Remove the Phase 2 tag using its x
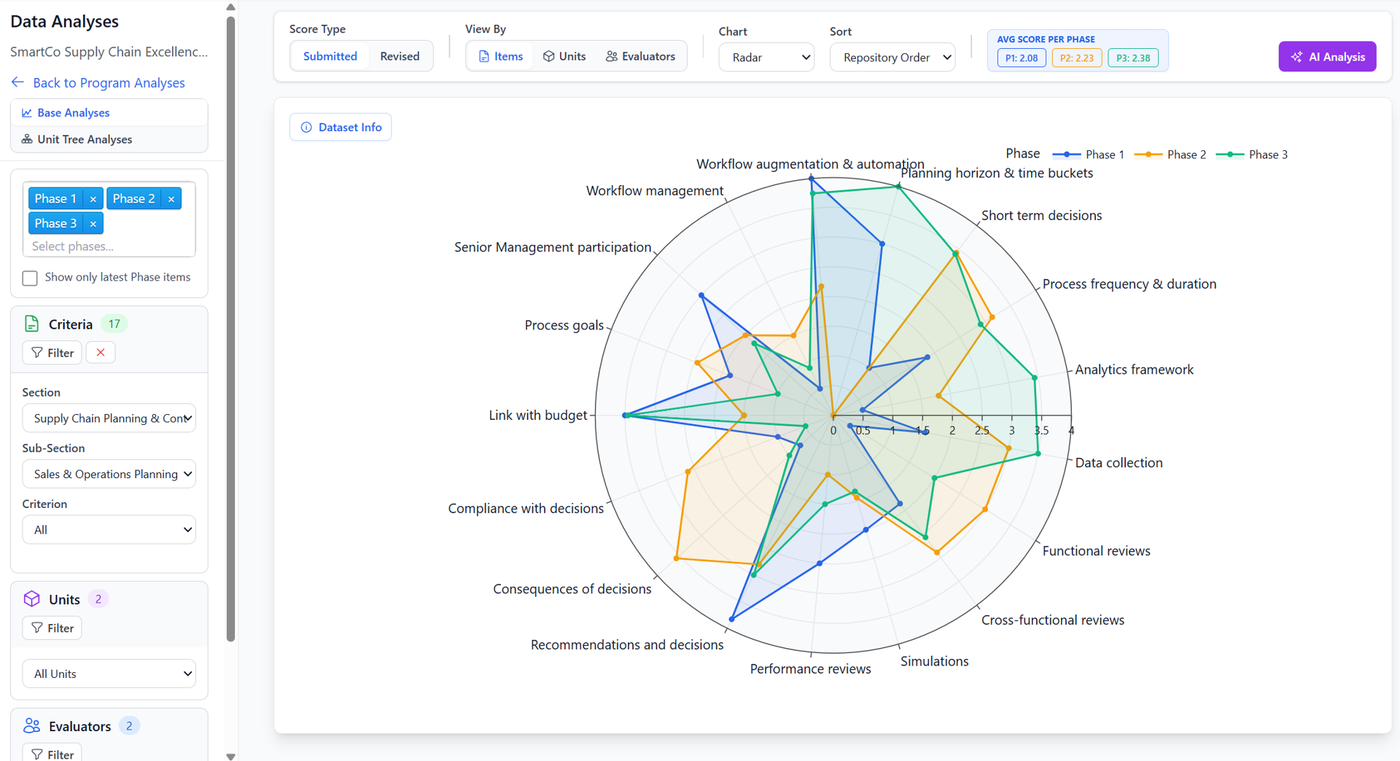The height and width of the screenshot is (761, 1400). (171, 199)
